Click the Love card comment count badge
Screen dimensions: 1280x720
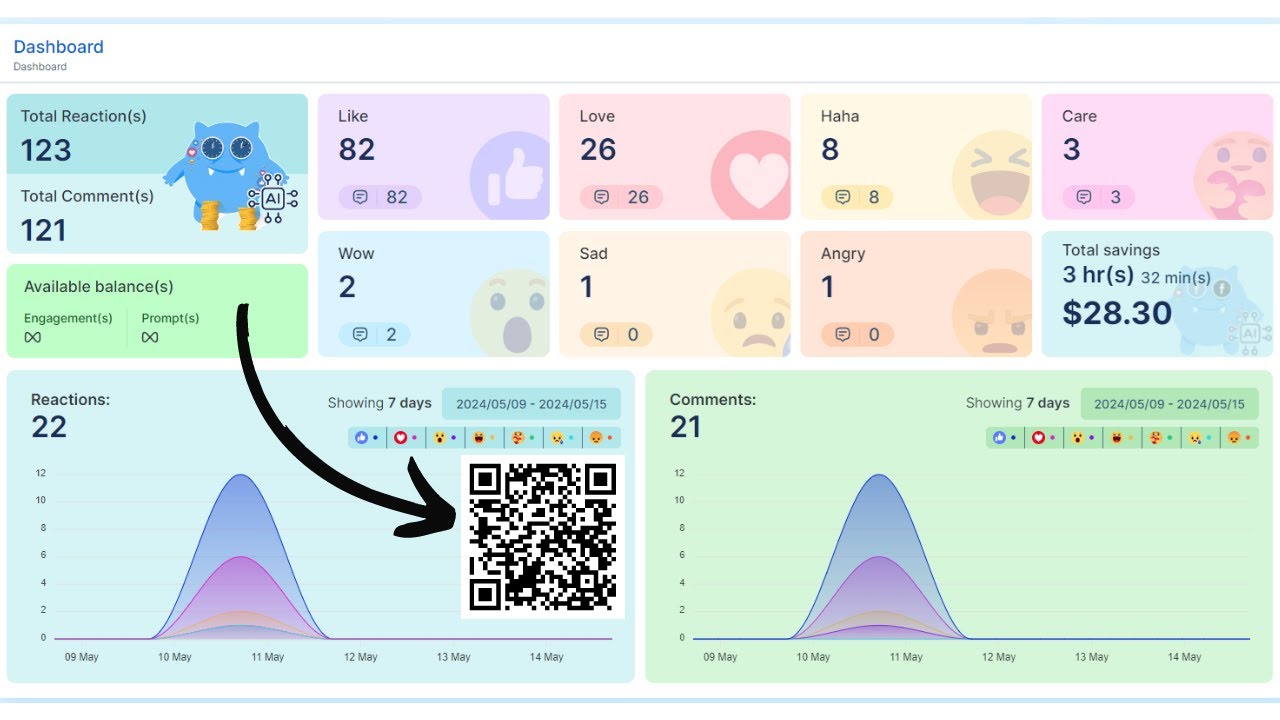click(x=621, y=197)
